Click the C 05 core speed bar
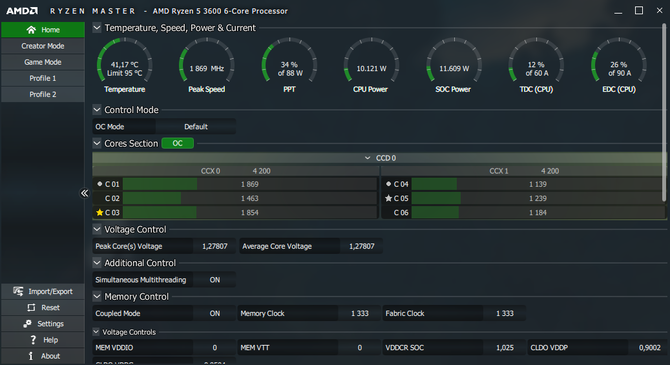 tap(538, 198)
